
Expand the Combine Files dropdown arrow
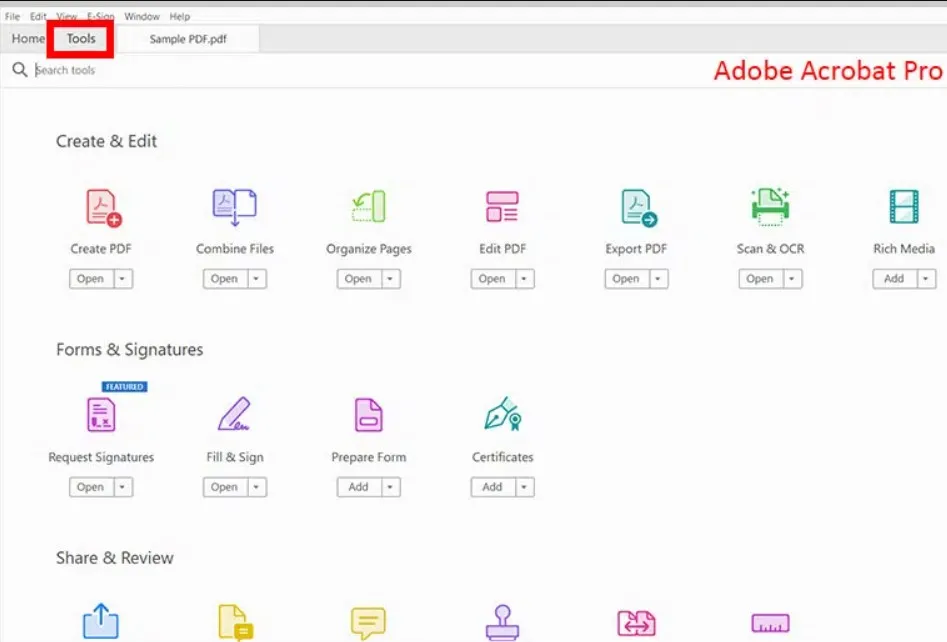pyautogui.click(x=257, y=279)
